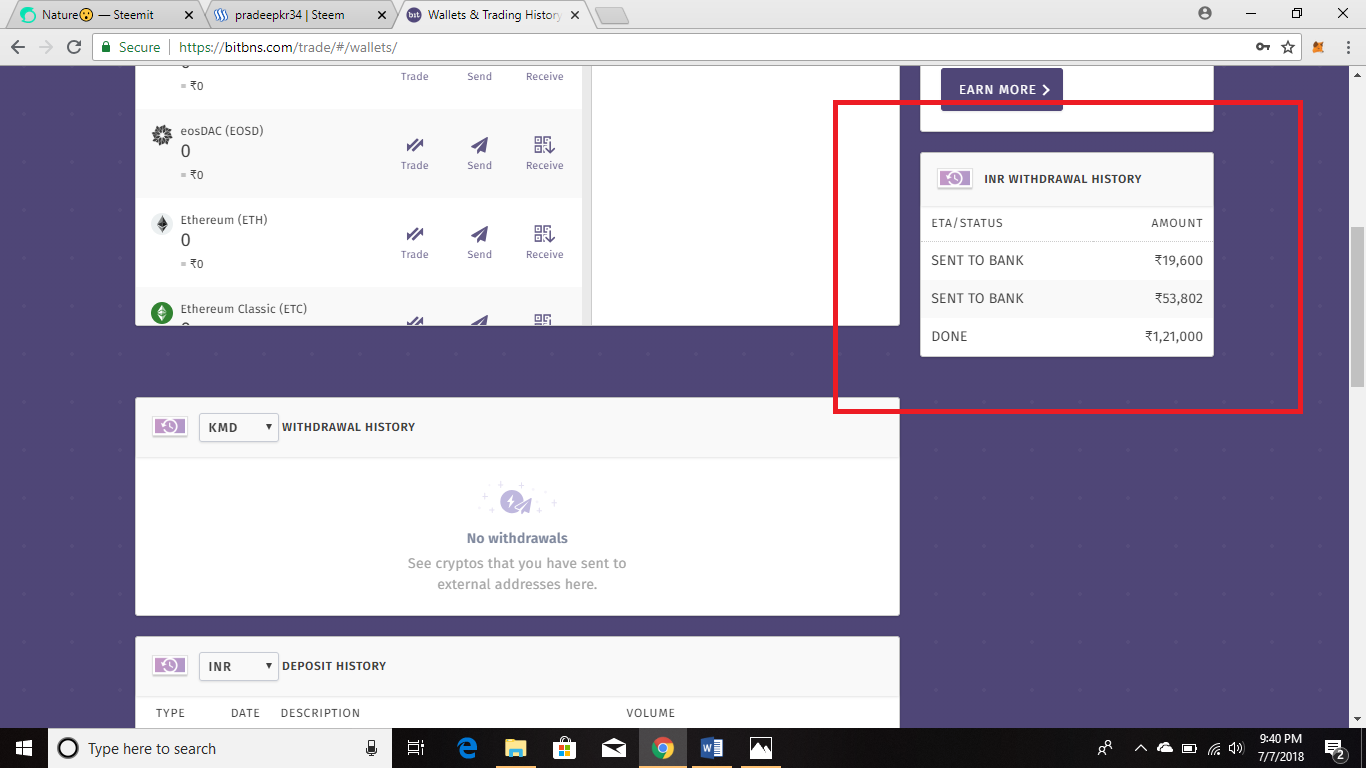
Task: Click the Deposit History icon beside INR
Action: coord(170,666)
